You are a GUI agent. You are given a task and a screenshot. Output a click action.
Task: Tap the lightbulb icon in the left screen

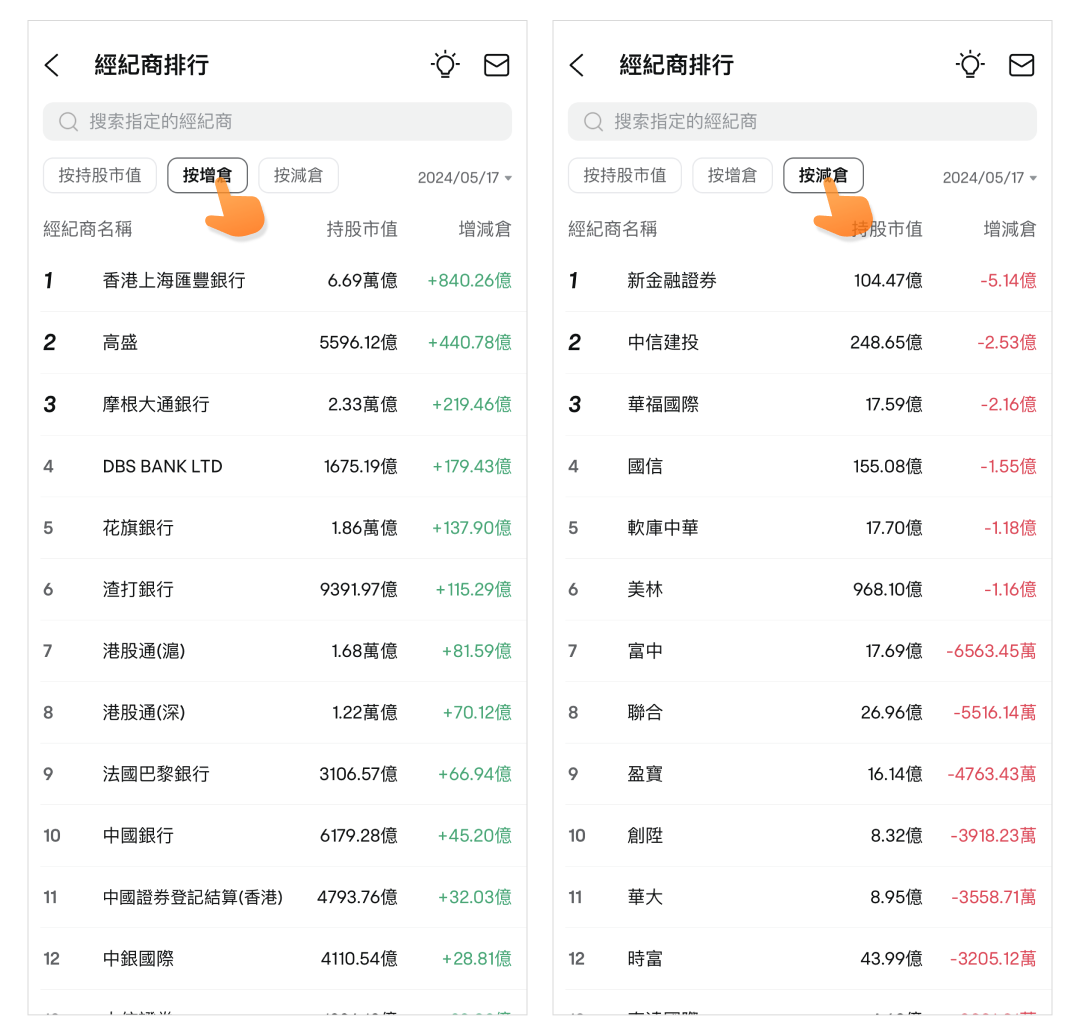pos(445,65)
